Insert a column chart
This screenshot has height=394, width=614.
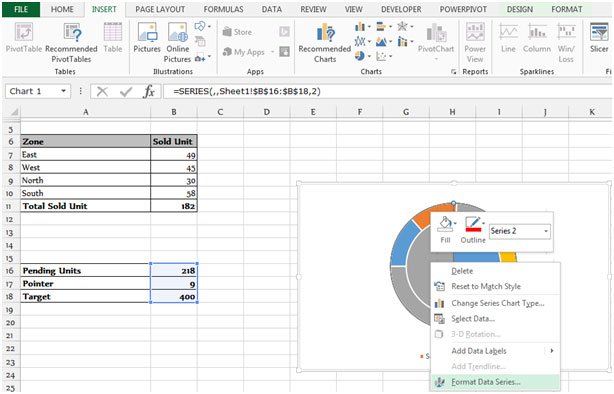coord(363,27)
